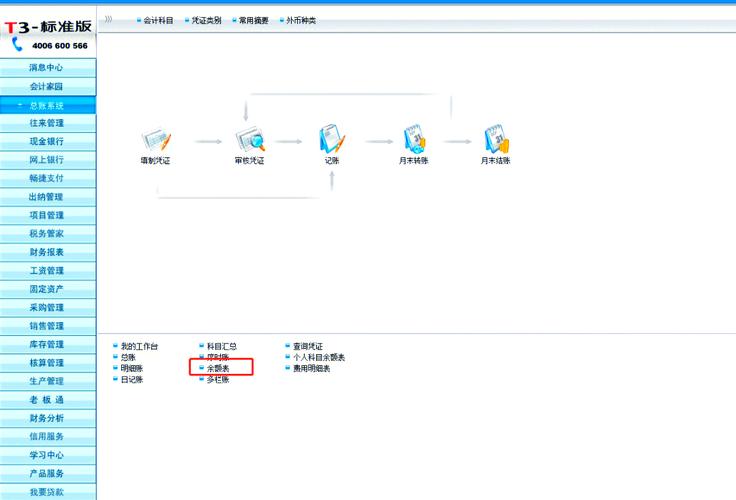736x500 pixels.
Task: Click the T3-标准版 logo
Action: [x=48, y=27]
